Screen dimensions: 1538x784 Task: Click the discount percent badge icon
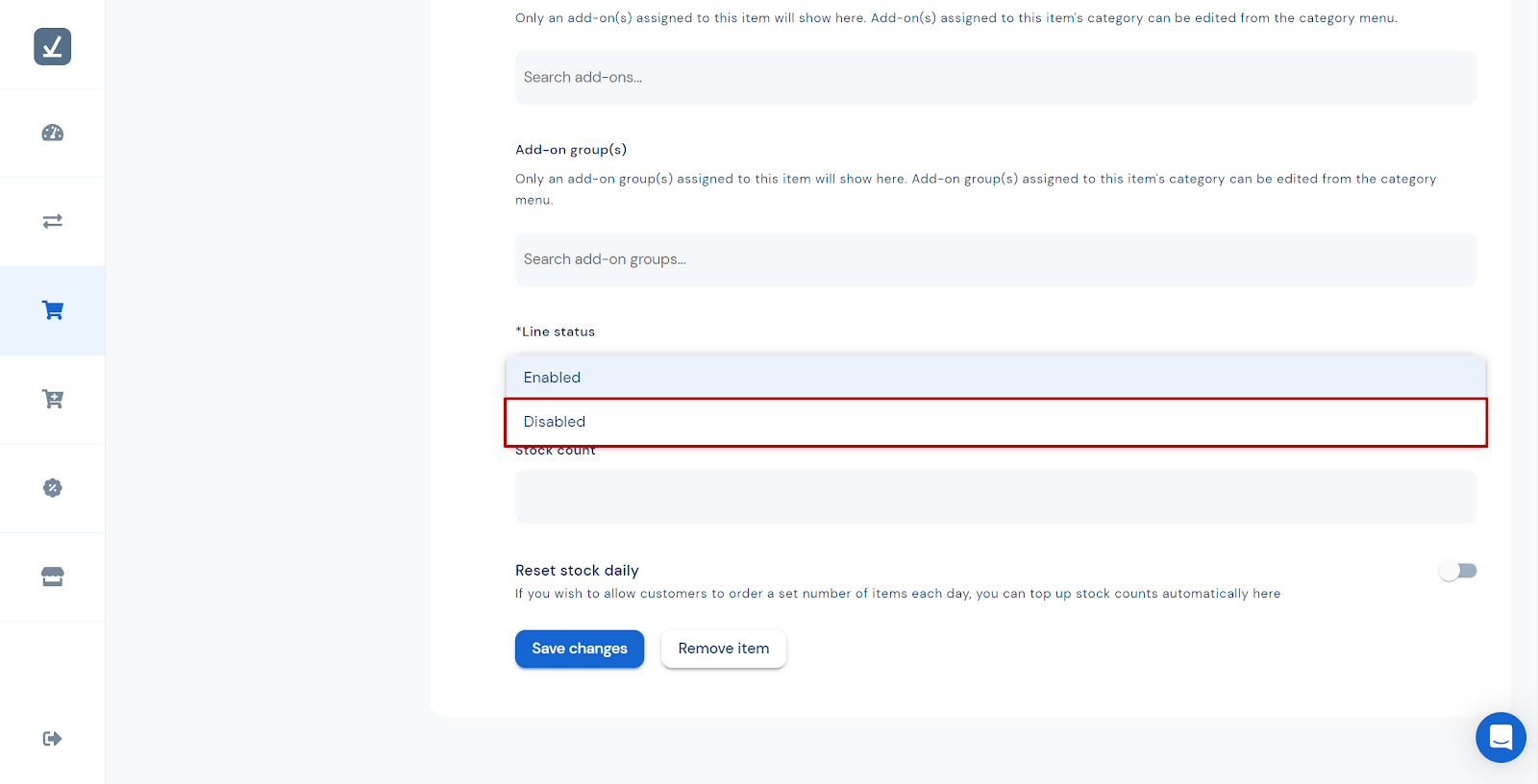click(x=53, y=488)
